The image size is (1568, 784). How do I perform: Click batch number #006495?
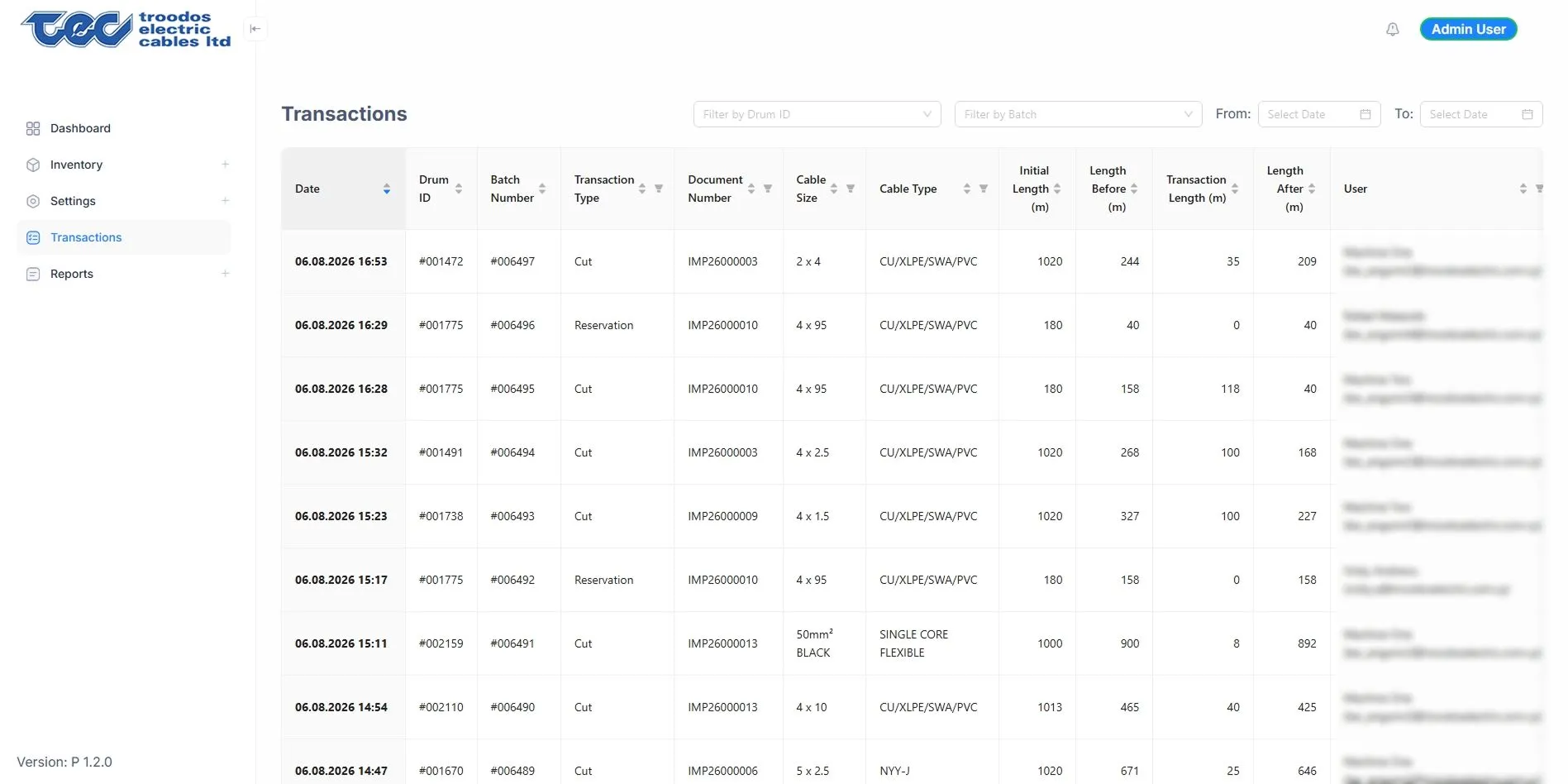coord(512,389)
